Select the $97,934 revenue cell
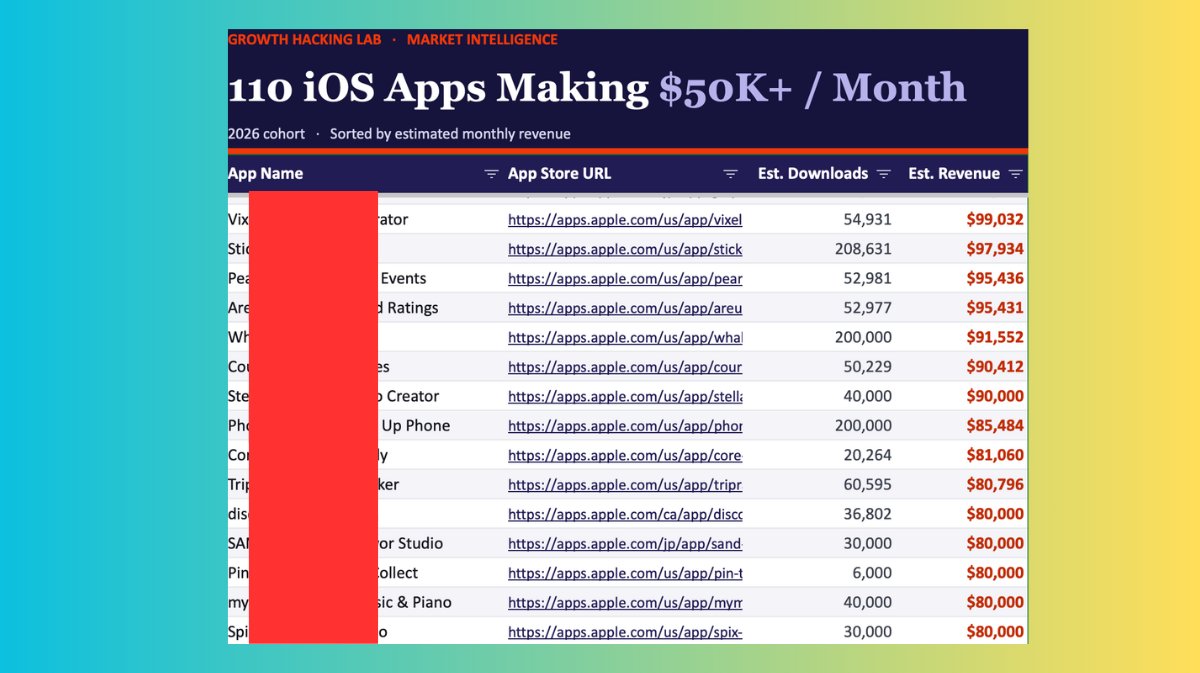Viewport: 1200px width, 673px height. [995, 249]
